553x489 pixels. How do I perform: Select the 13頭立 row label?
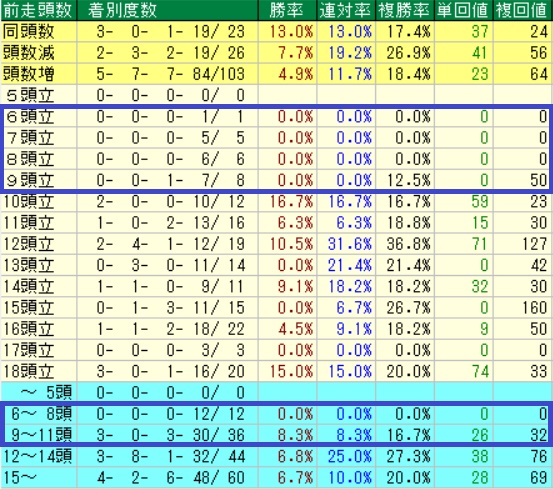tap(29, 265)
